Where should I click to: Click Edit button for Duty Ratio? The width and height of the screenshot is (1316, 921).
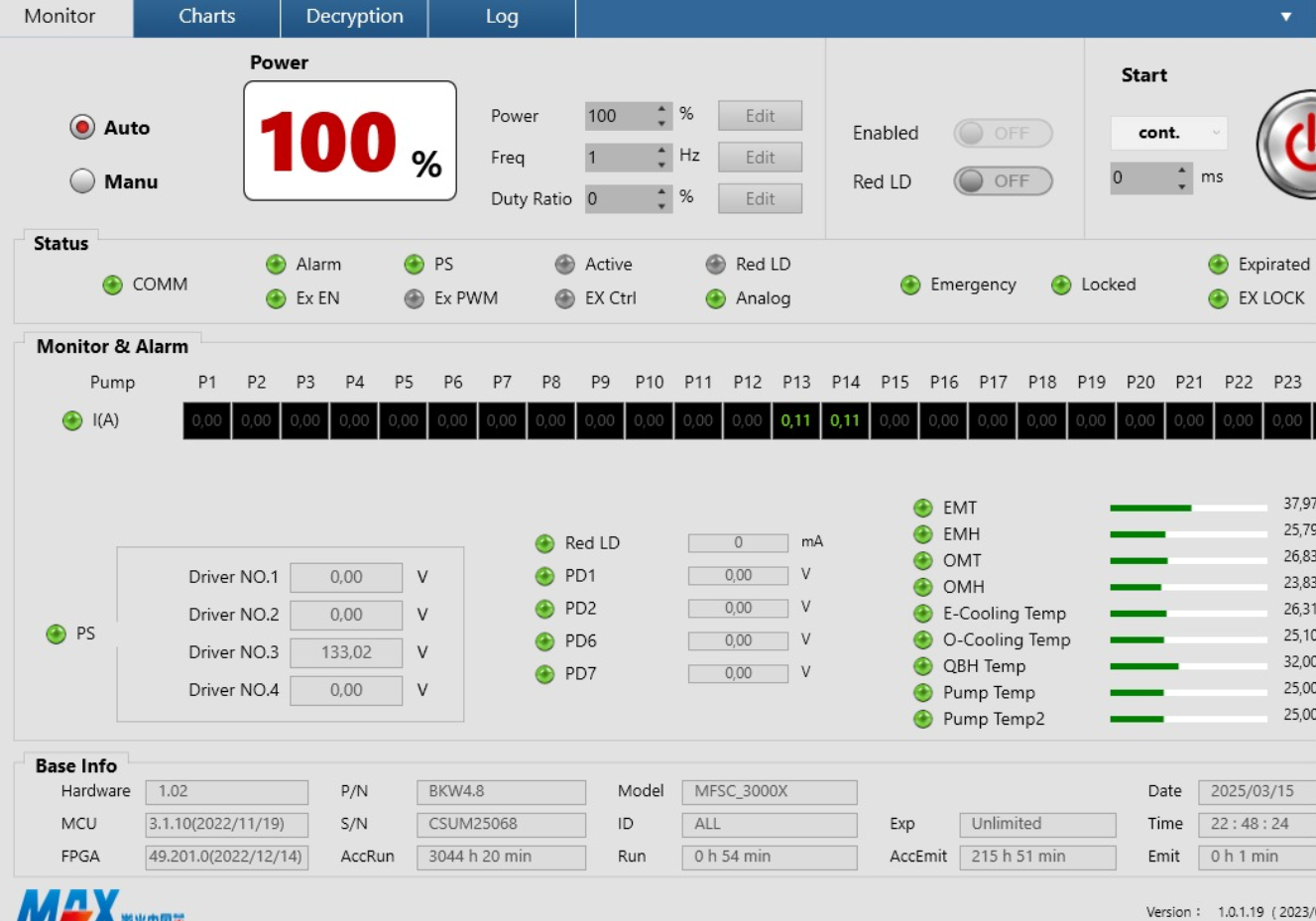click(760, 199)
